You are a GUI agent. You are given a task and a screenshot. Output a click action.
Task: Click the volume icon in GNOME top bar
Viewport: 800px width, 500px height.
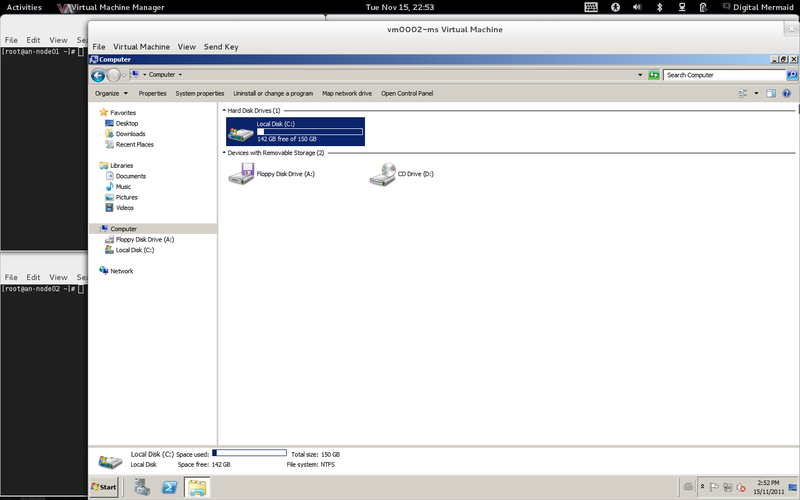pyautogui.click(x=637, y=7)
